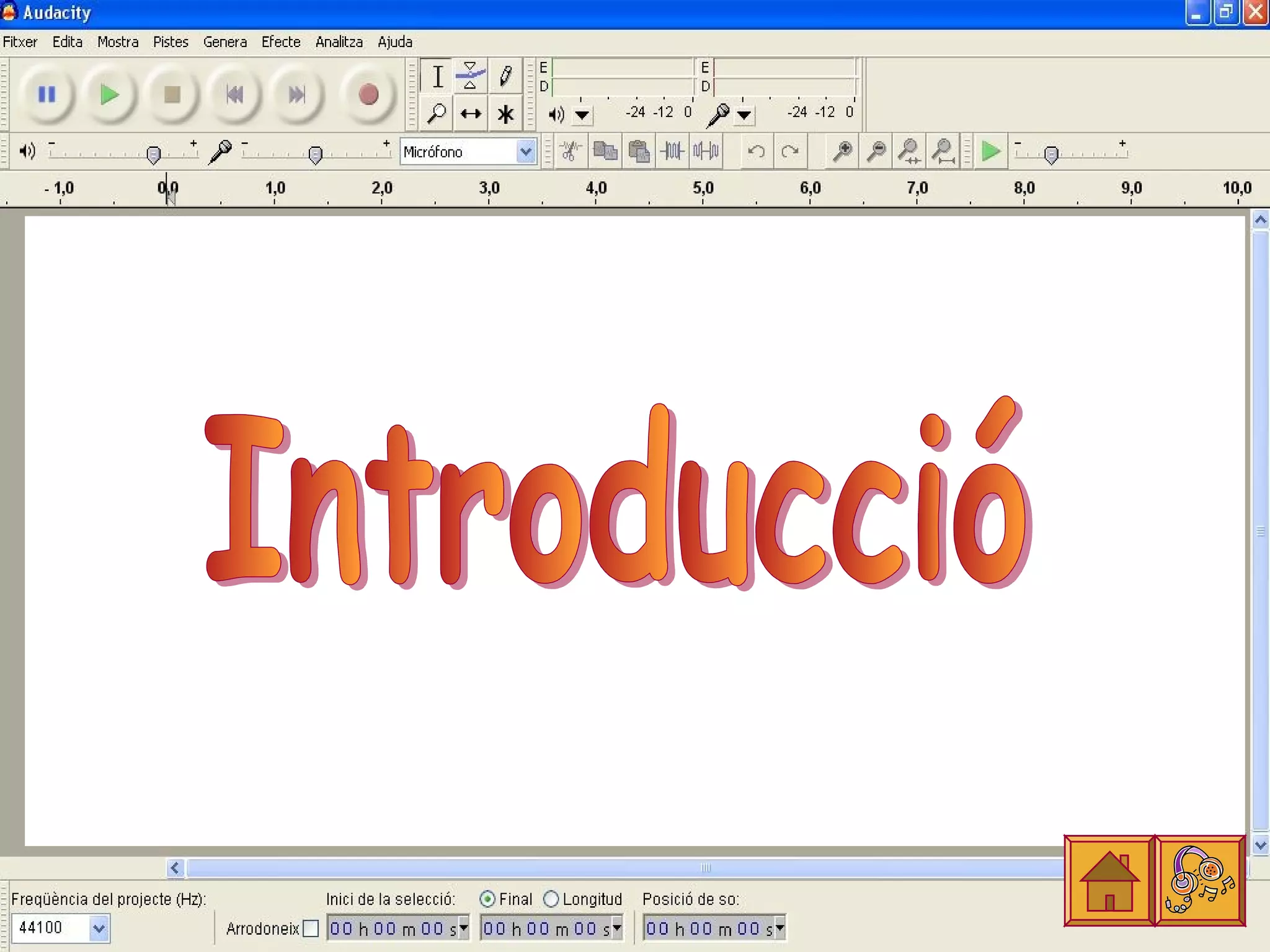Open the Genera menu
The image size is (1270, 952).
(x=224, y=42)
